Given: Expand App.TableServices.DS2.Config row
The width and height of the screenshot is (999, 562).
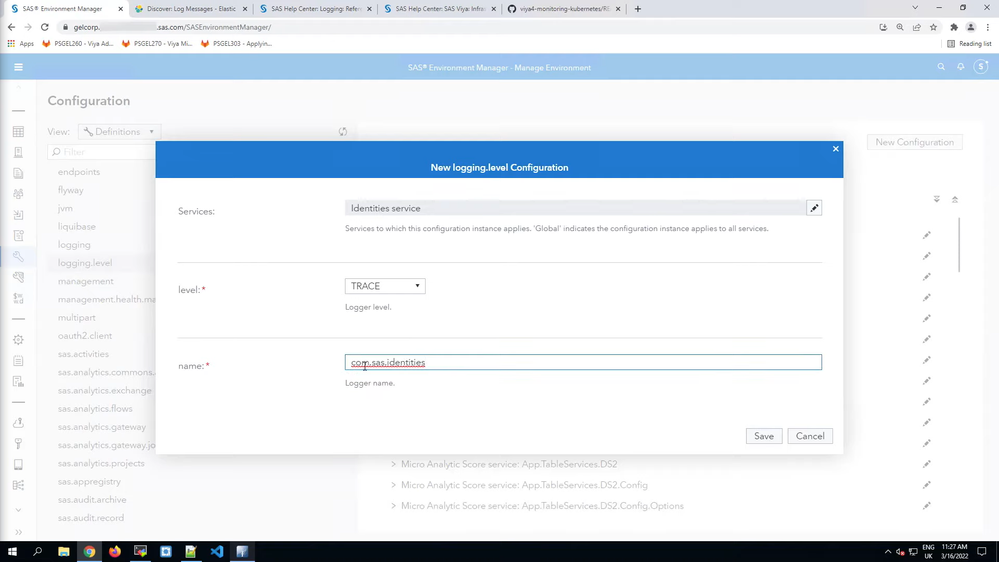Looking at the screenshot, I should coord(393,485).
